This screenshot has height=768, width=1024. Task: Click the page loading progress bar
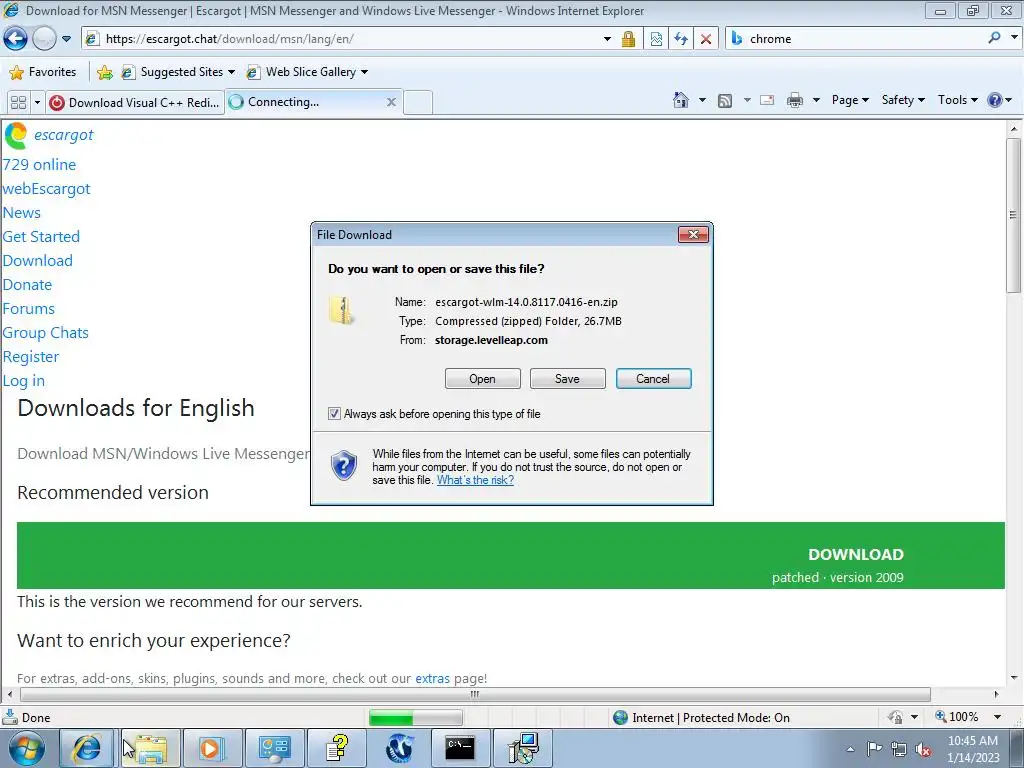click(415, 718)
